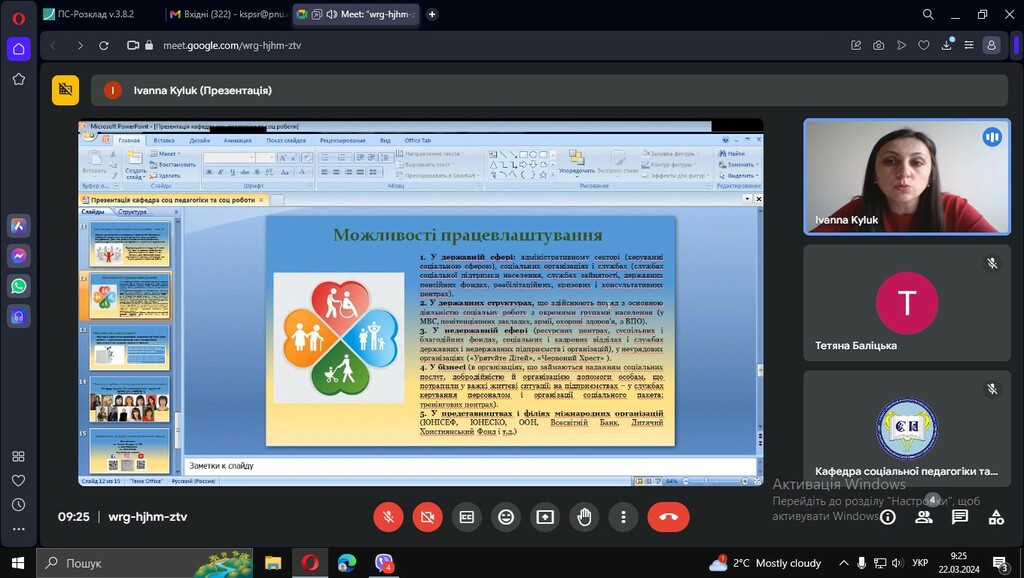Open Messenger in the Opera sidebar
The height and width of the screenshot is (578, 1024).
[18, 256]
